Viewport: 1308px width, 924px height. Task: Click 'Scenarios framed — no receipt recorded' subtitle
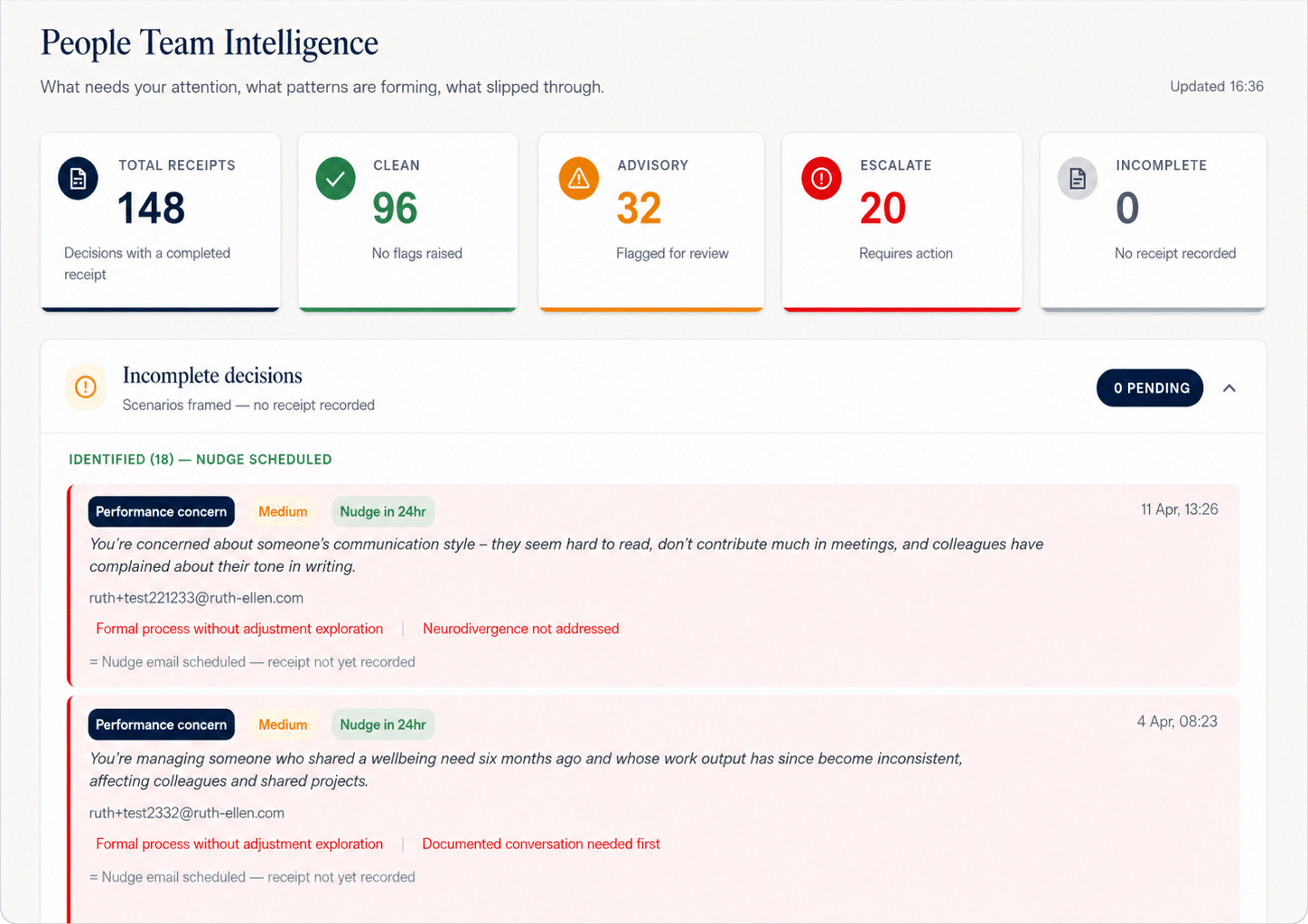248,405
